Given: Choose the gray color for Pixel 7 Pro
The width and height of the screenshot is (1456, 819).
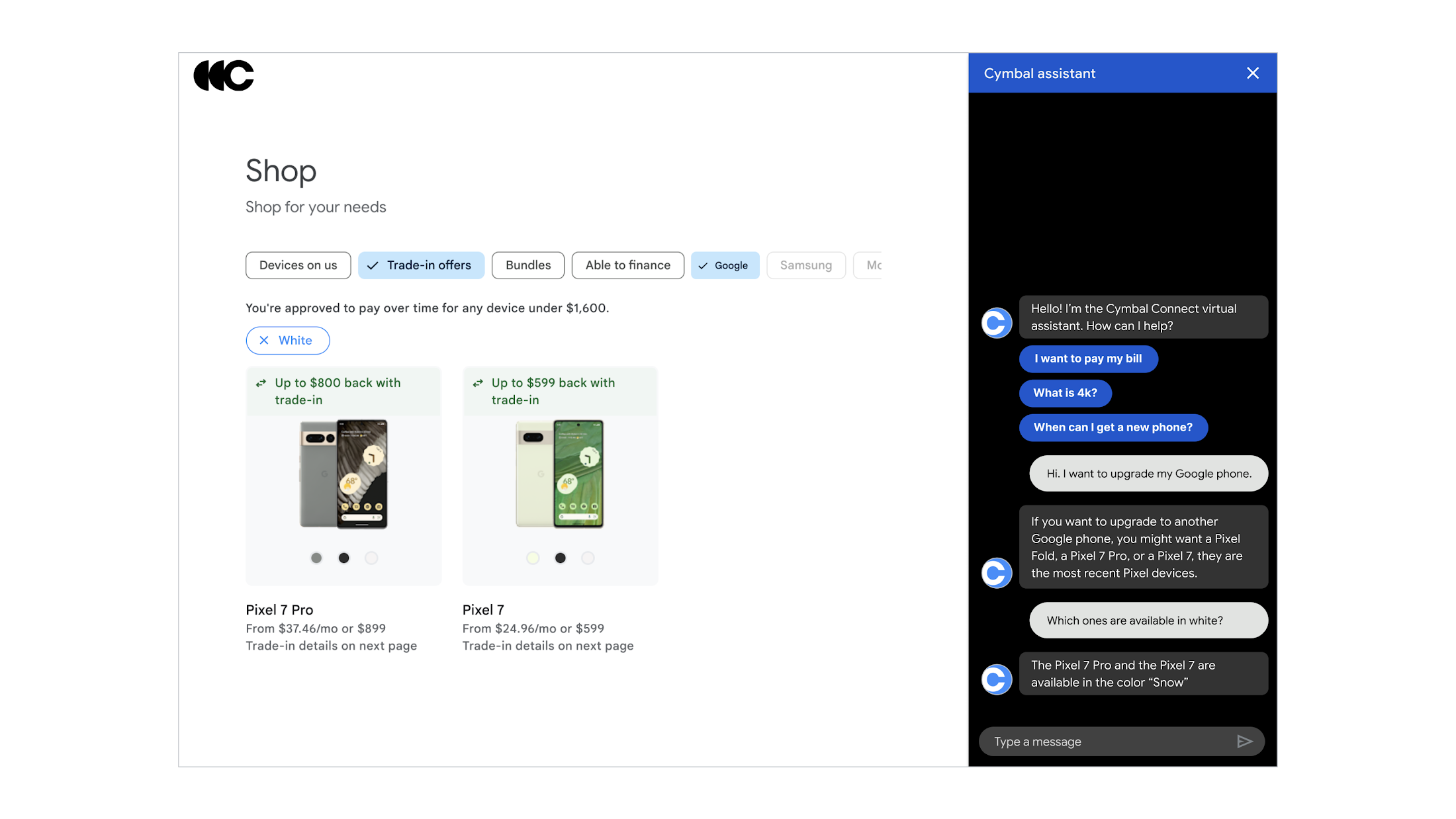Looking at the screenshot, I should click(x=316, y=558).
